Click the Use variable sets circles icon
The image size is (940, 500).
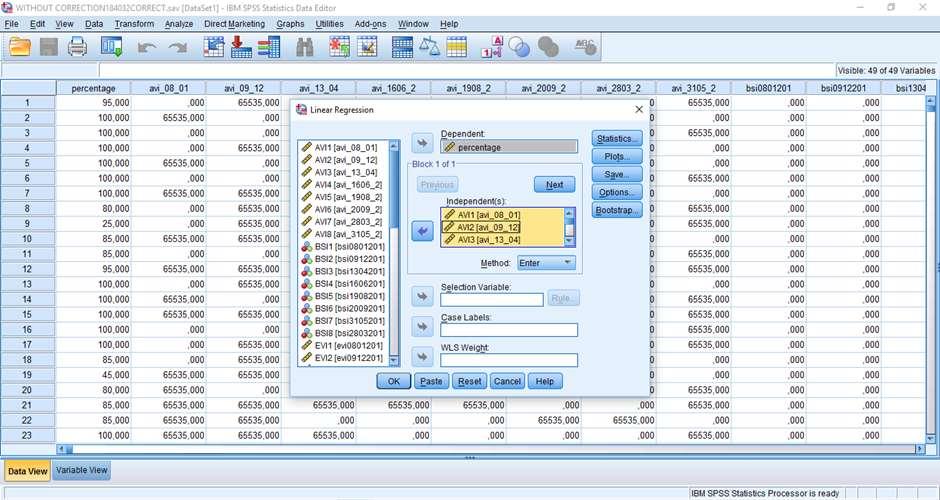coord(519,47)
